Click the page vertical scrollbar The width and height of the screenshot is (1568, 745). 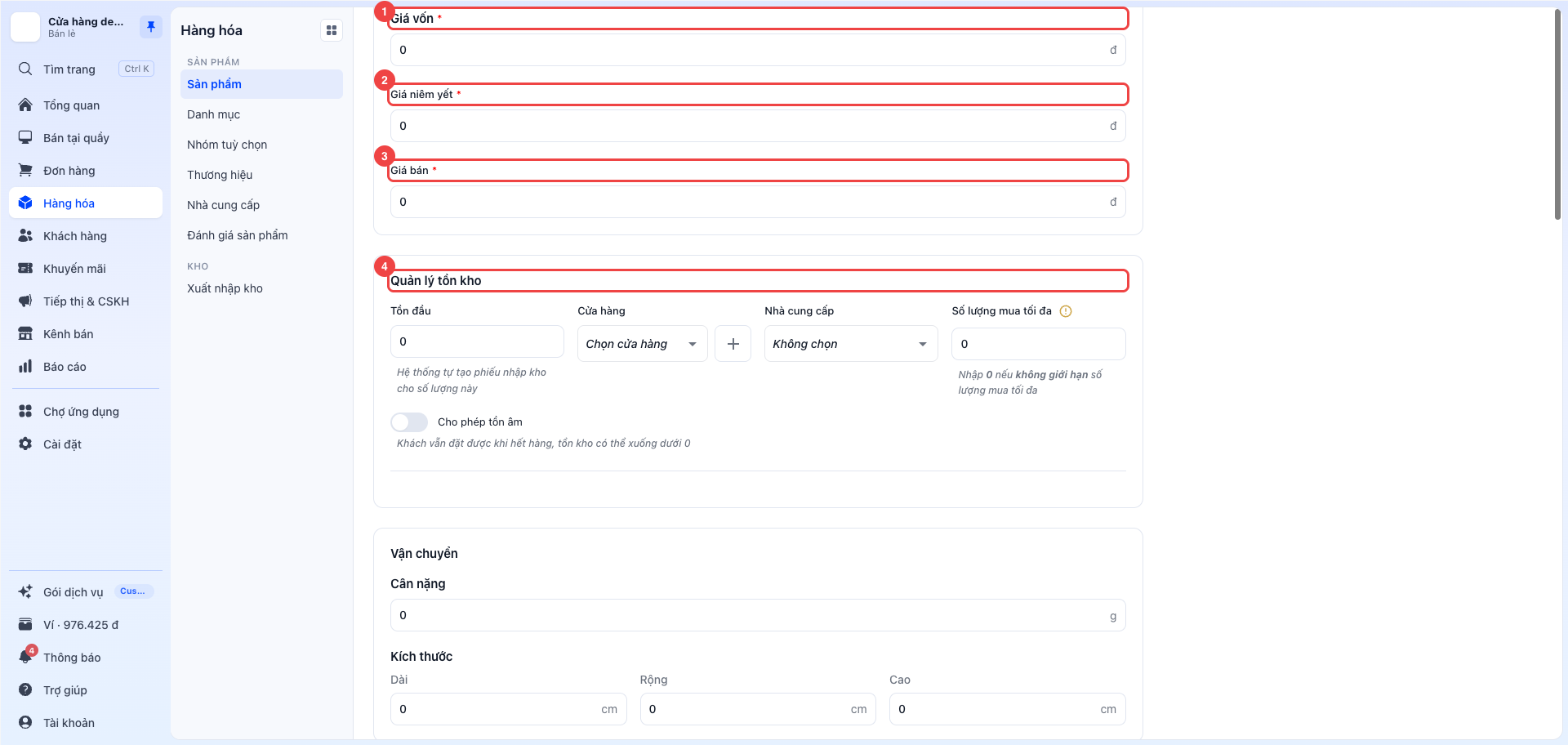pyautogui.click(x=1557, y=114)
